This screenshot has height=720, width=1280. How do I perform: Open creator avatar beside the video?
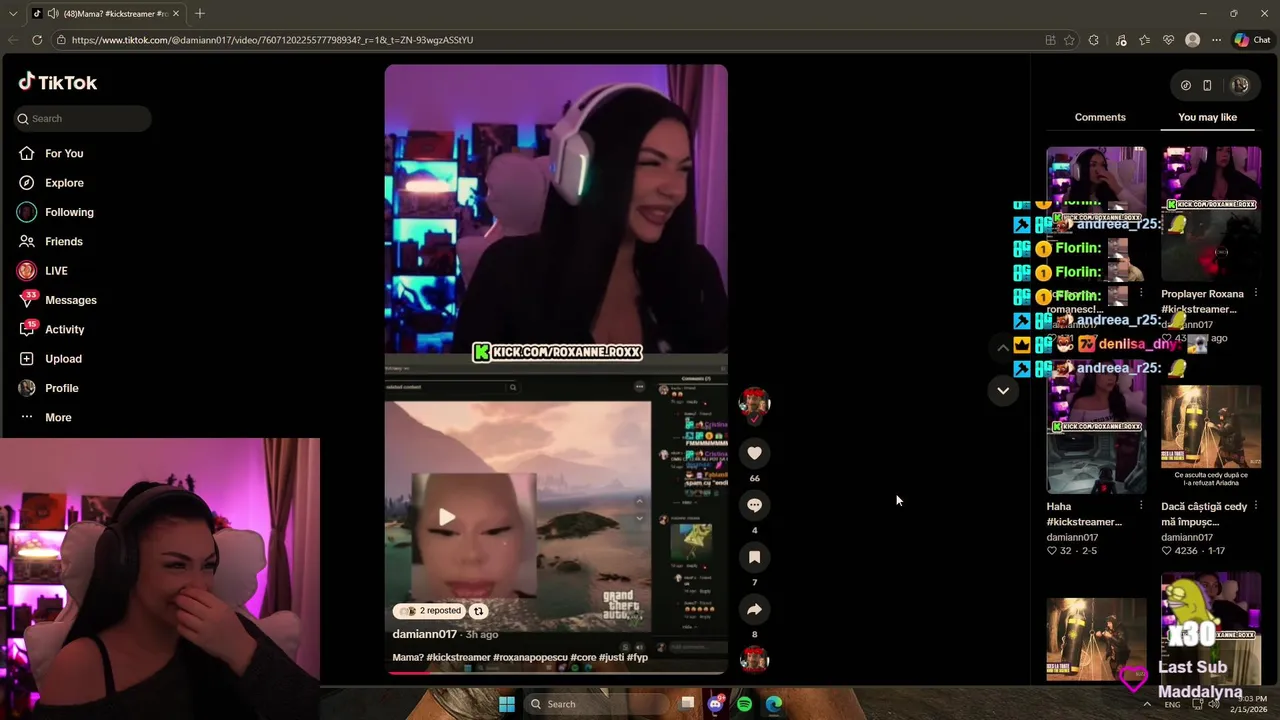(x=754, y=403)
